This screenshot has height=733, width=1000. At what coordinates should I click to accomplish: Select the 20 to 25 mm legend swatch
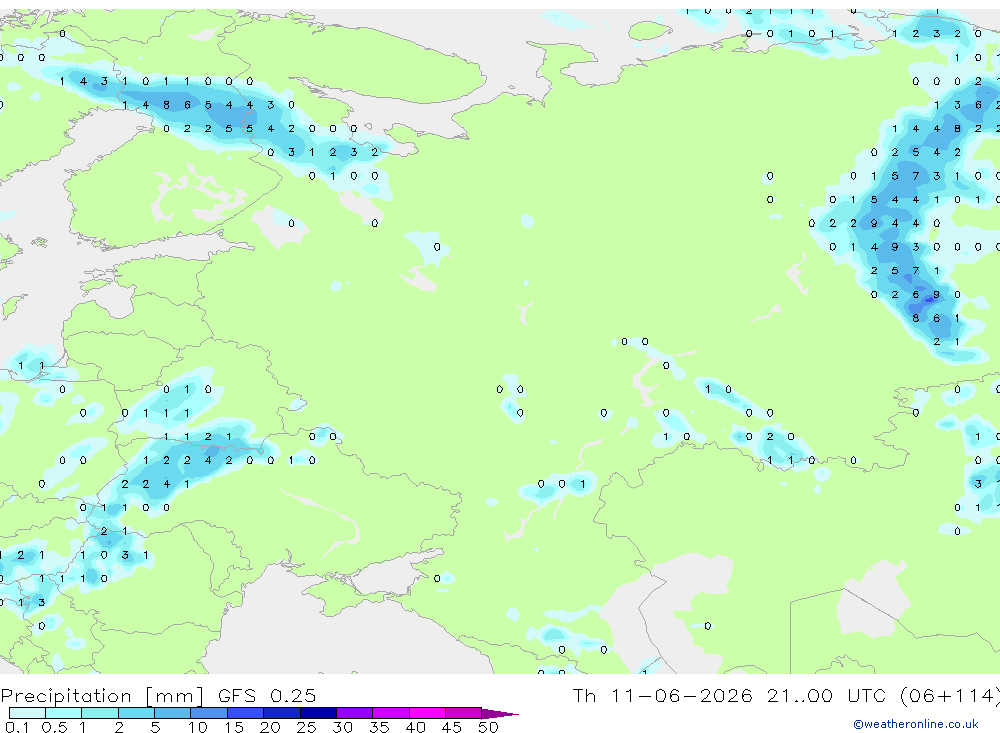point(281,713)
